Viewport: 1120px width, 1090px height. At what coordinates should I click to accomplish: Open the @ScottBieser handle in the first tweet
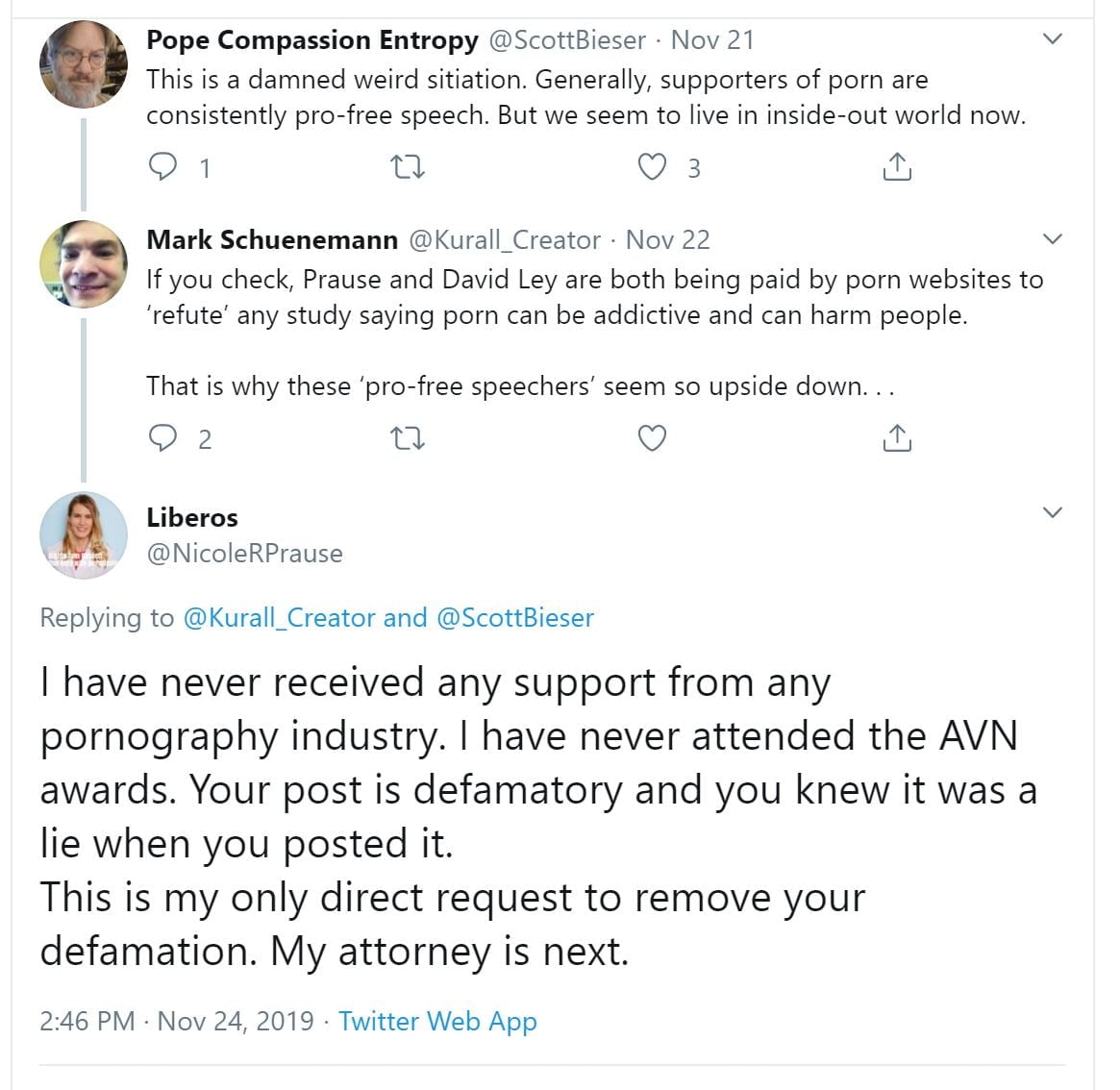567,40
